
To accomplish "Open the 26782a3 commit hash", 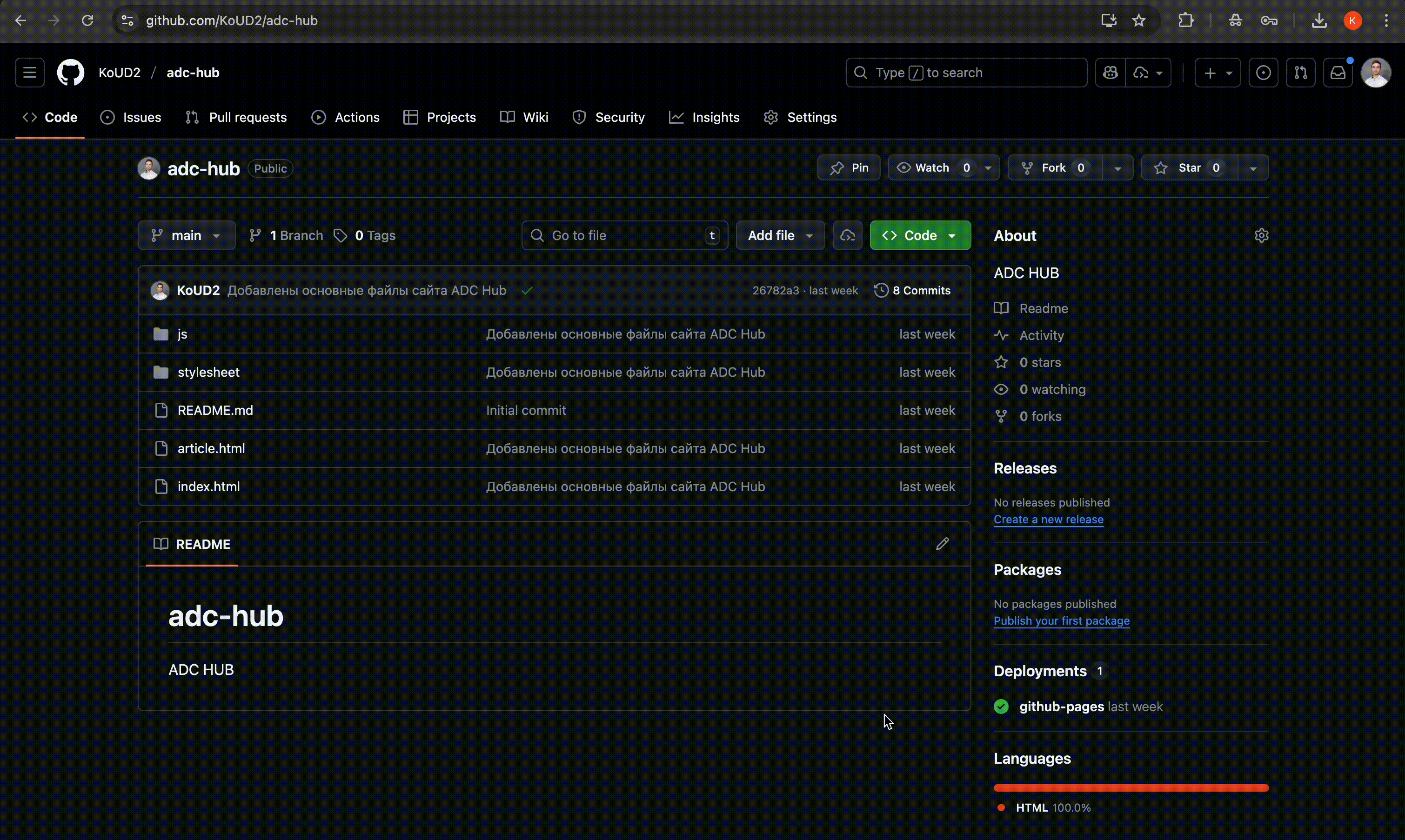I will [776, 290].
